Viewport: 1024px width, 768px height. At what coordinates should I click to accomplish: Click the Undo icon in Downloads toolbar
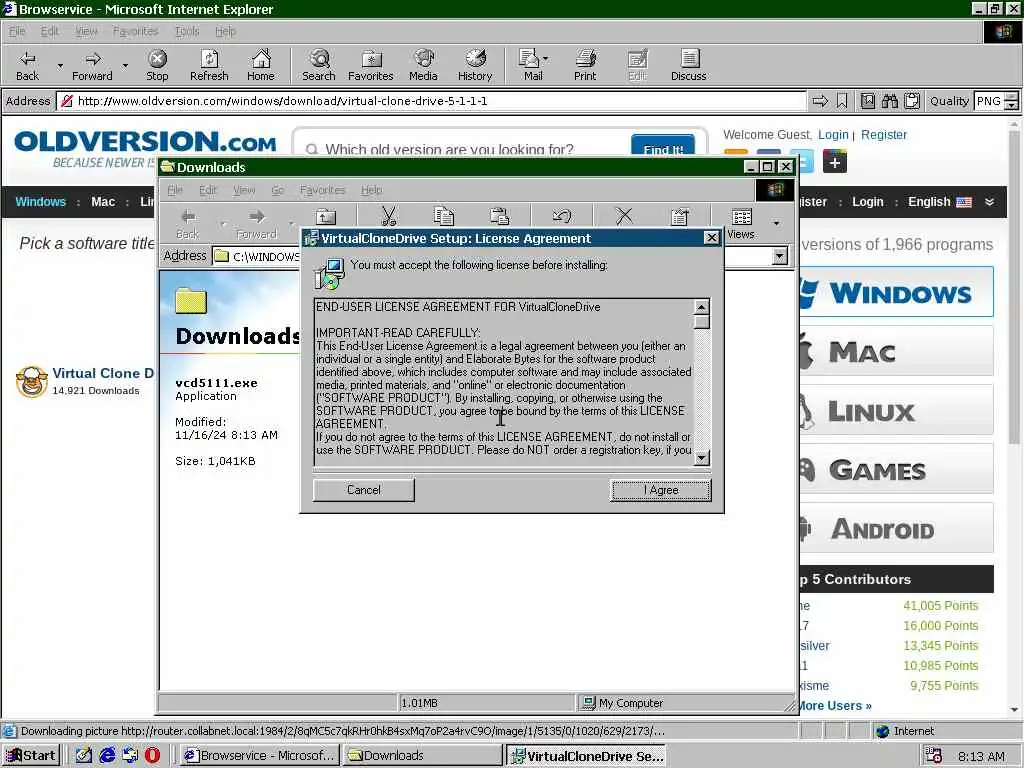[x=562, y=216]
